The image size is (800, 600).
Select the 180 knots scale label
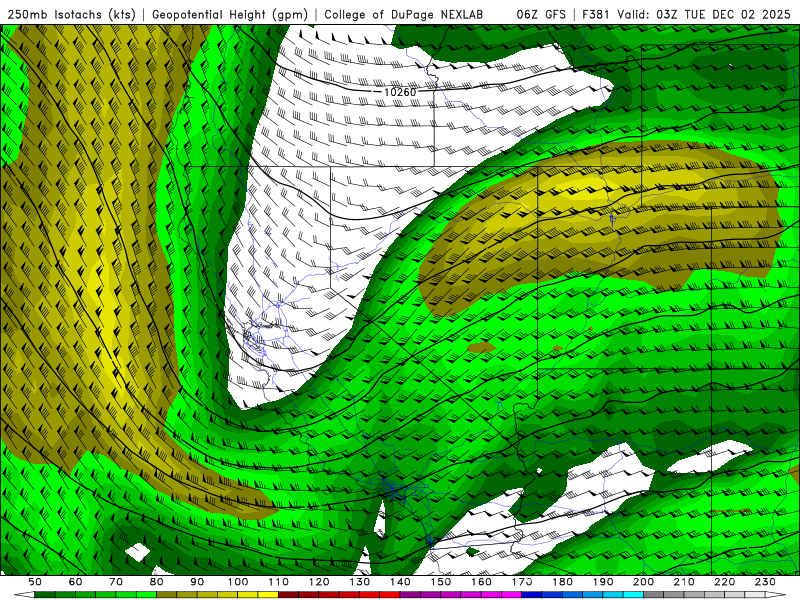click(x=562, y=582)
